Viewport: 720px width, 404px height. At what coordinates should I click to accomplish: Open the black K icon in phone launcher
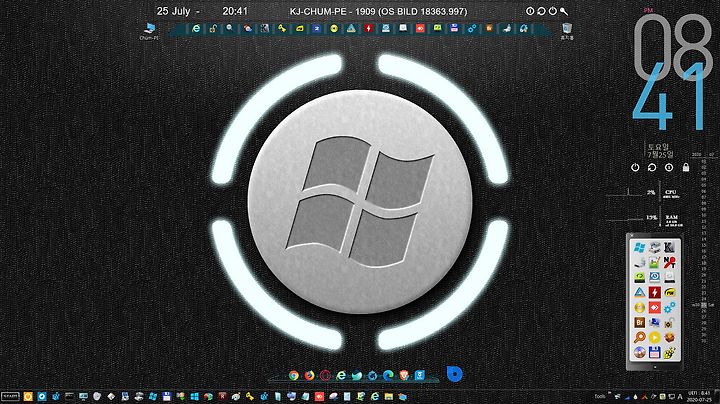click(669, 247)
